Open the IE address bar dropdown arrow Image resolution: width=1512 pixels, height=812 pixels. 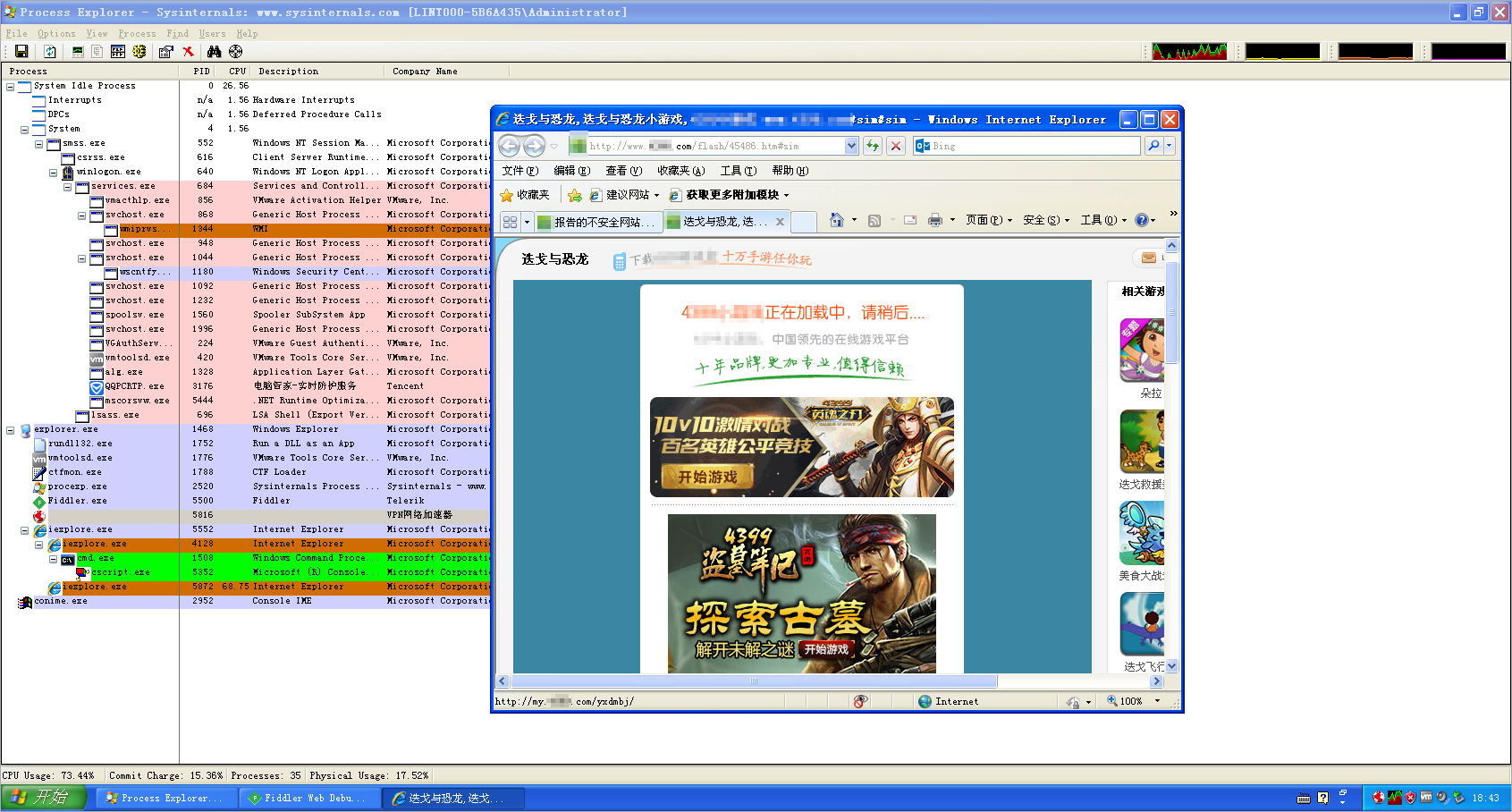(x=851, y=146)
